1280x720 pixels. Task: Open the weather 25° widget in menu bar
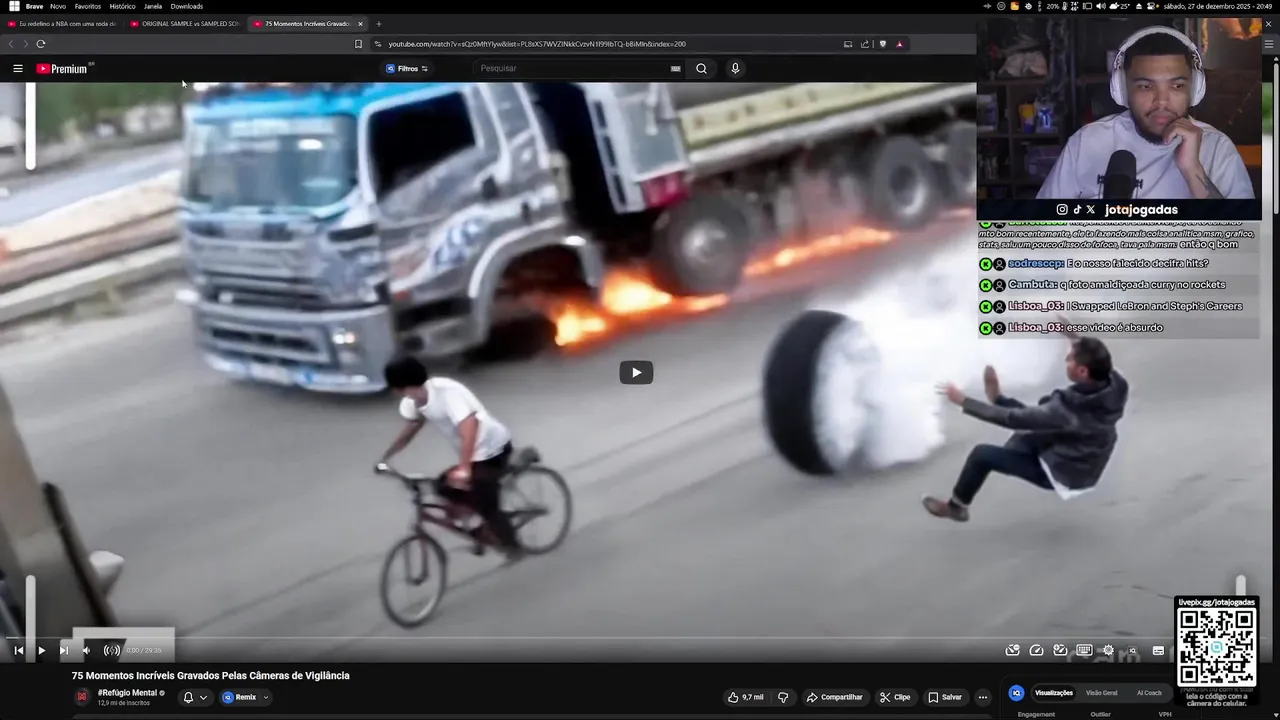point(1122,6)
